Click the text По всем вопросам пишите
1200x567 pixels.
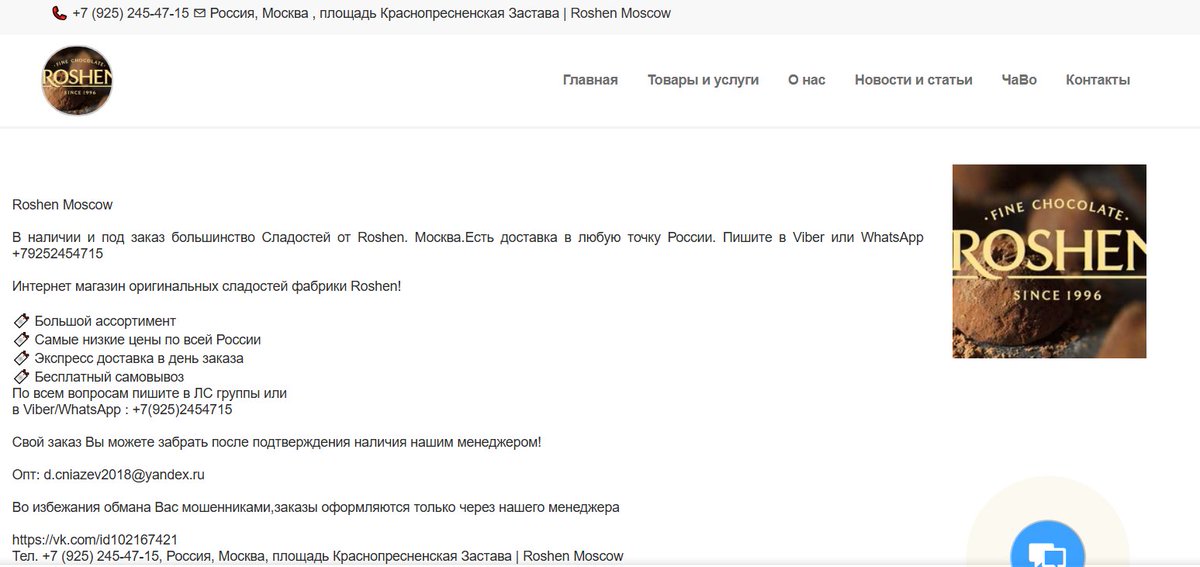tap(149, 393)
